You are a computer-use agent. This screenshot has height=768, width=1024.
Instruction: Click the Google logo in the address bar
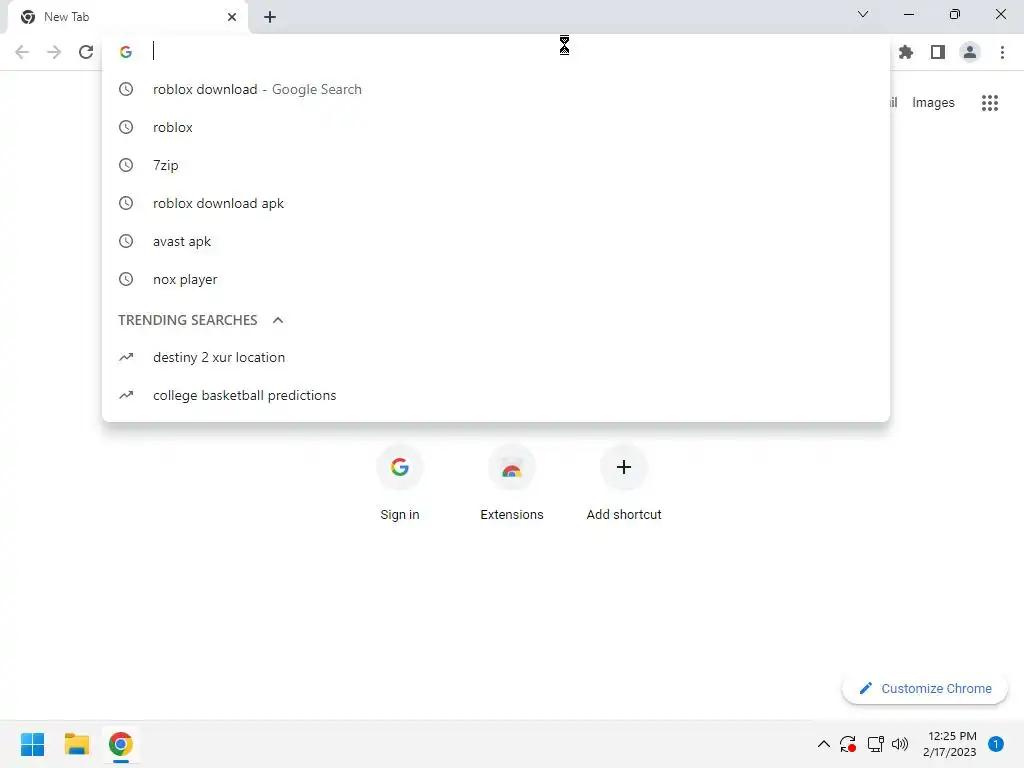[126, 52]
